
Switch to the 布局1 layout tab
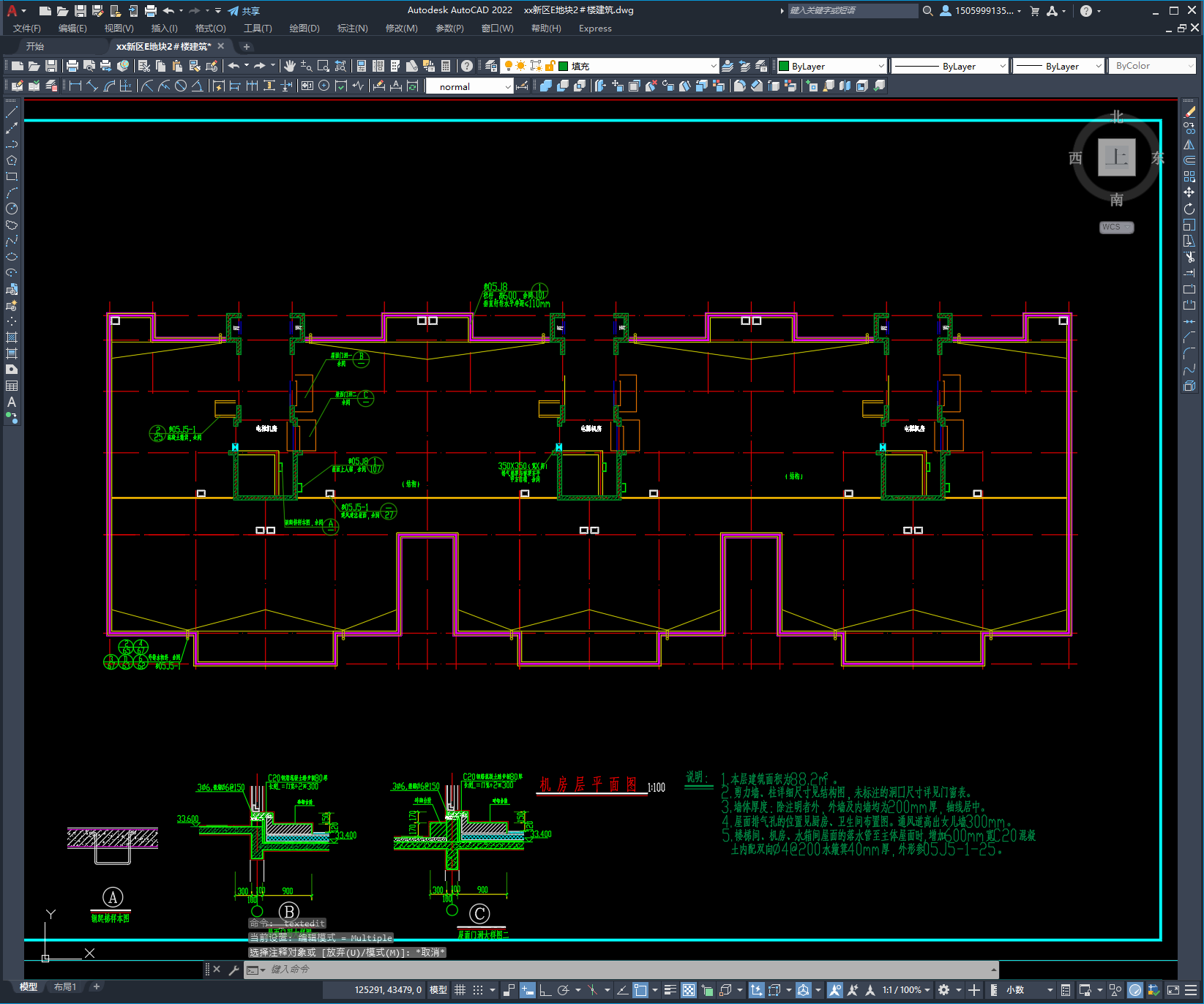tap(65, 987)
